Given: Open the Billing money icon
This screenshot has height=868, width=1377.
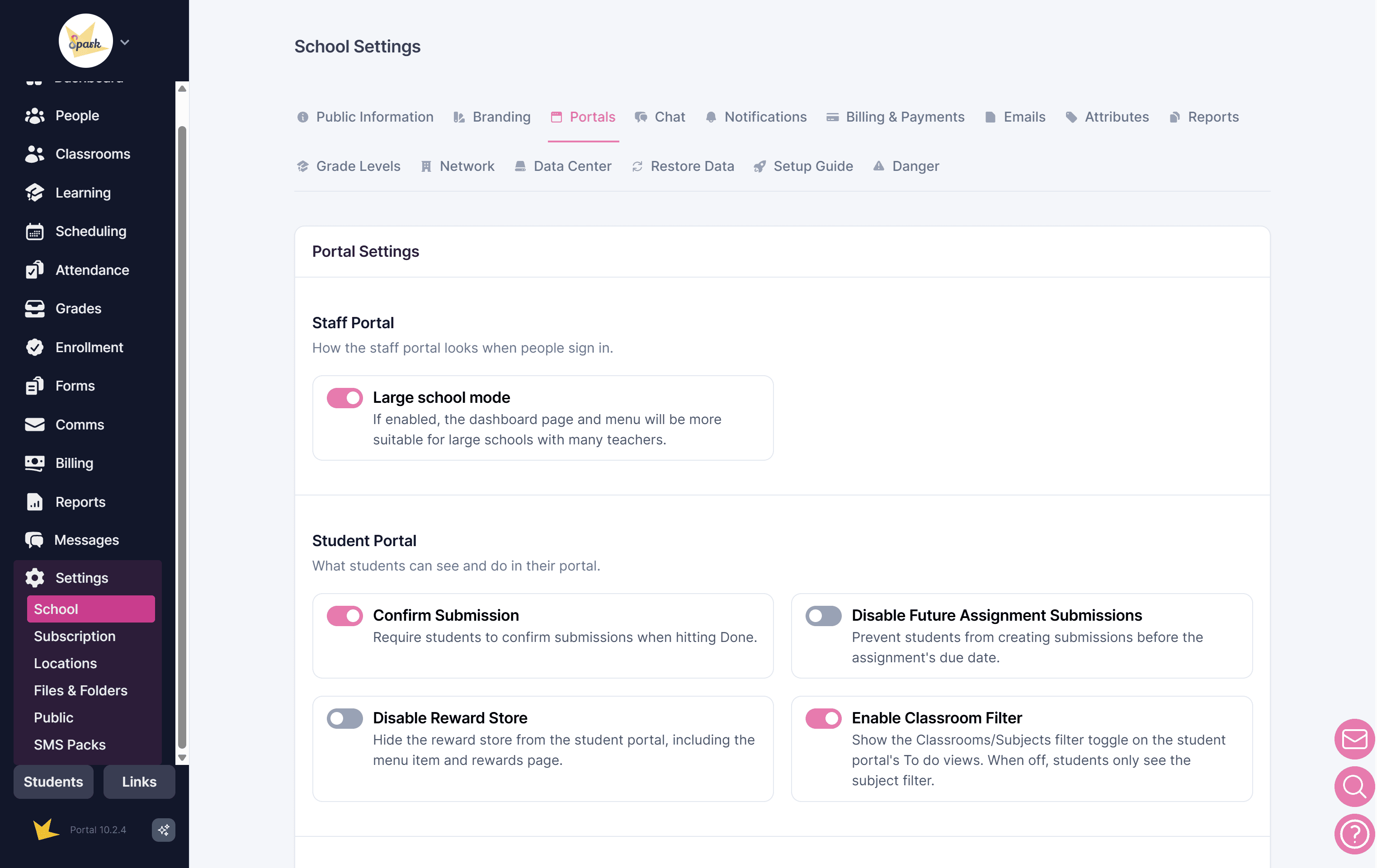Looking at the screenshot, I should point(34,463).
